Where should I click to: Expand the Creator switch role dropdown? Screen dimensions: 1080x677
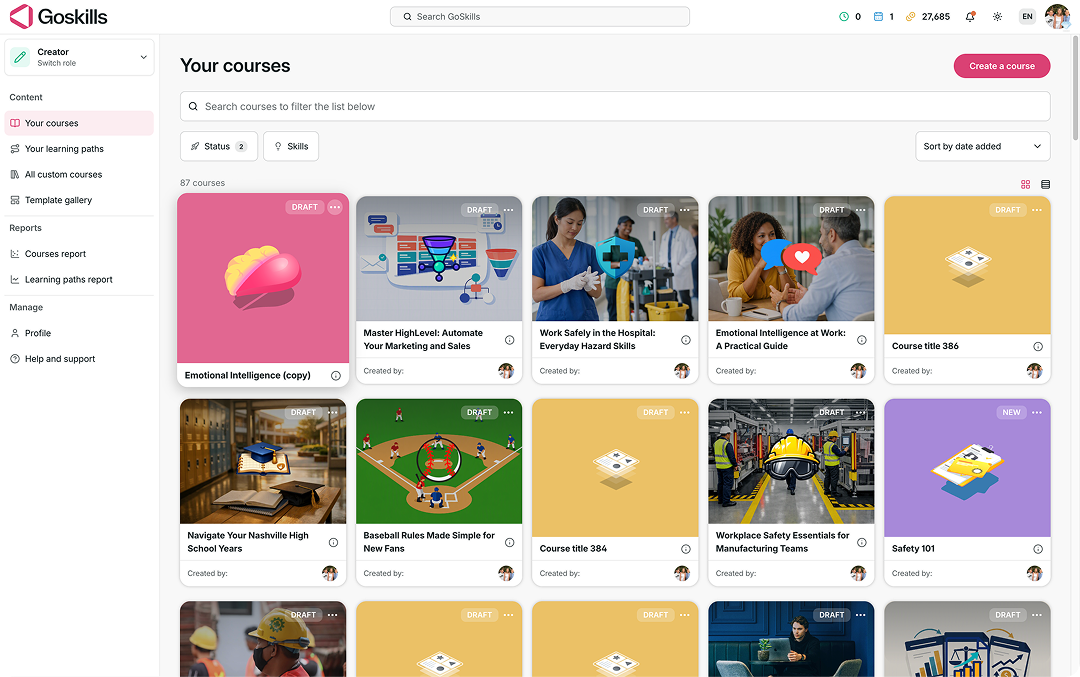[79, 57]
